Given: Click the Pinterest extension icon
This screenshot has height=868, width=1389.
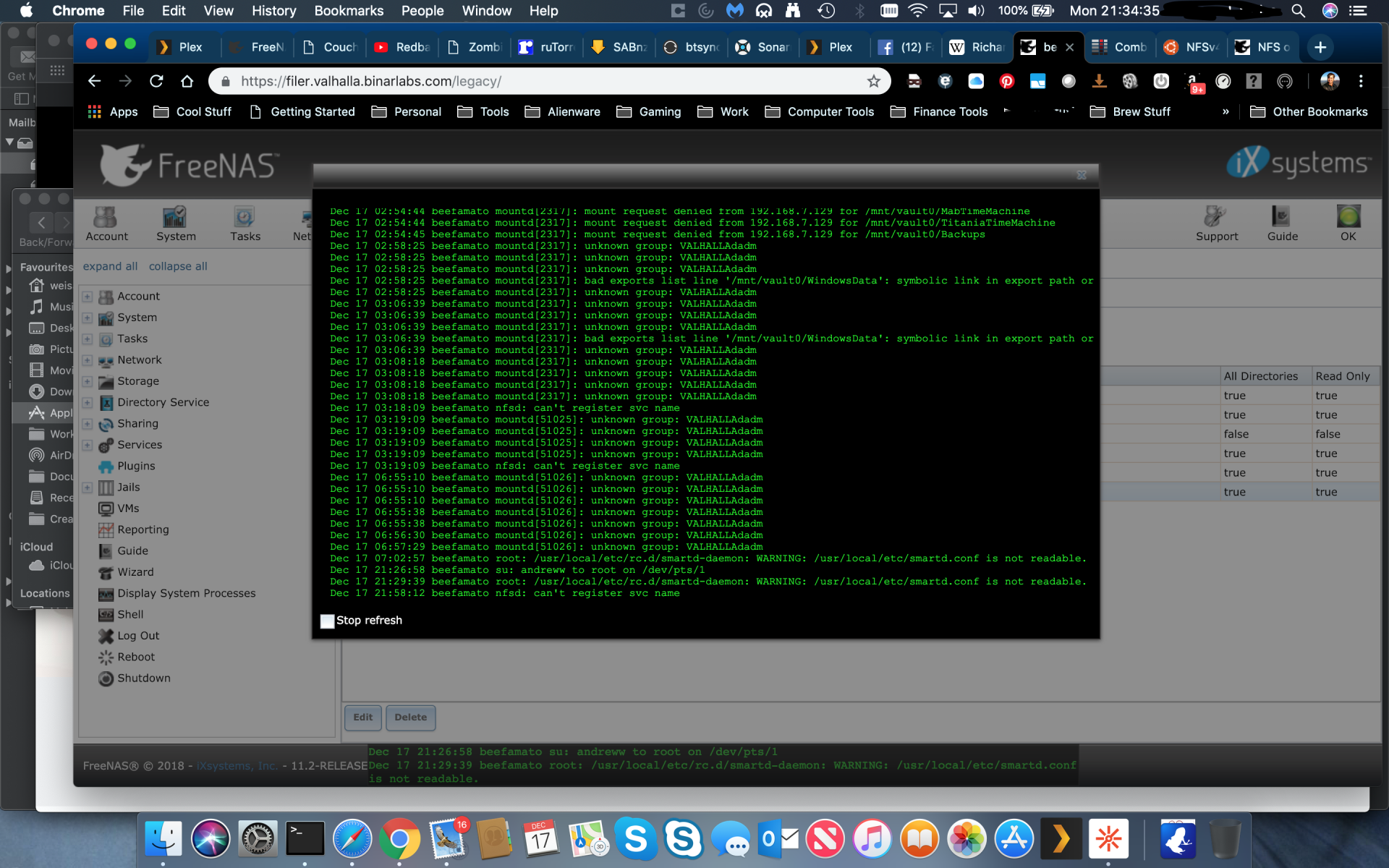Looking at the screenshot, I should point(1007,82).
